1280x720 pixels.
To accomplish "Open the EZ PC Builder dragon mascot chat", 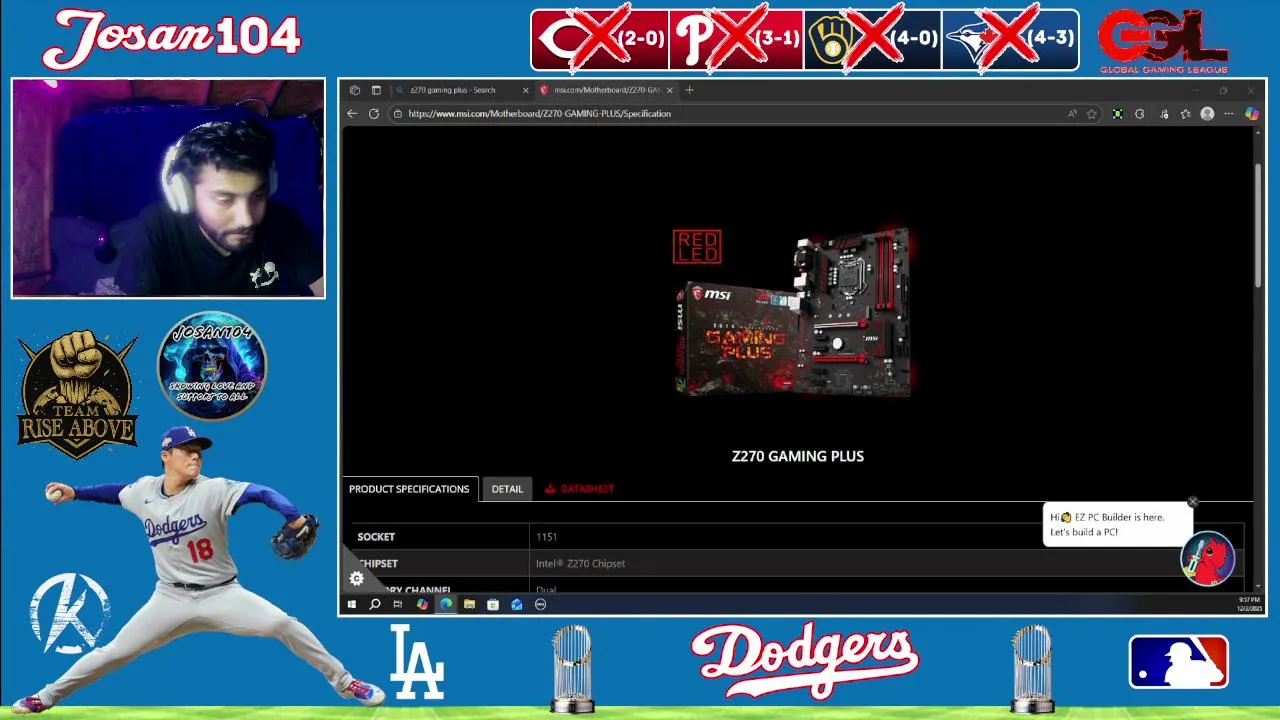I will click(1208, 559).
